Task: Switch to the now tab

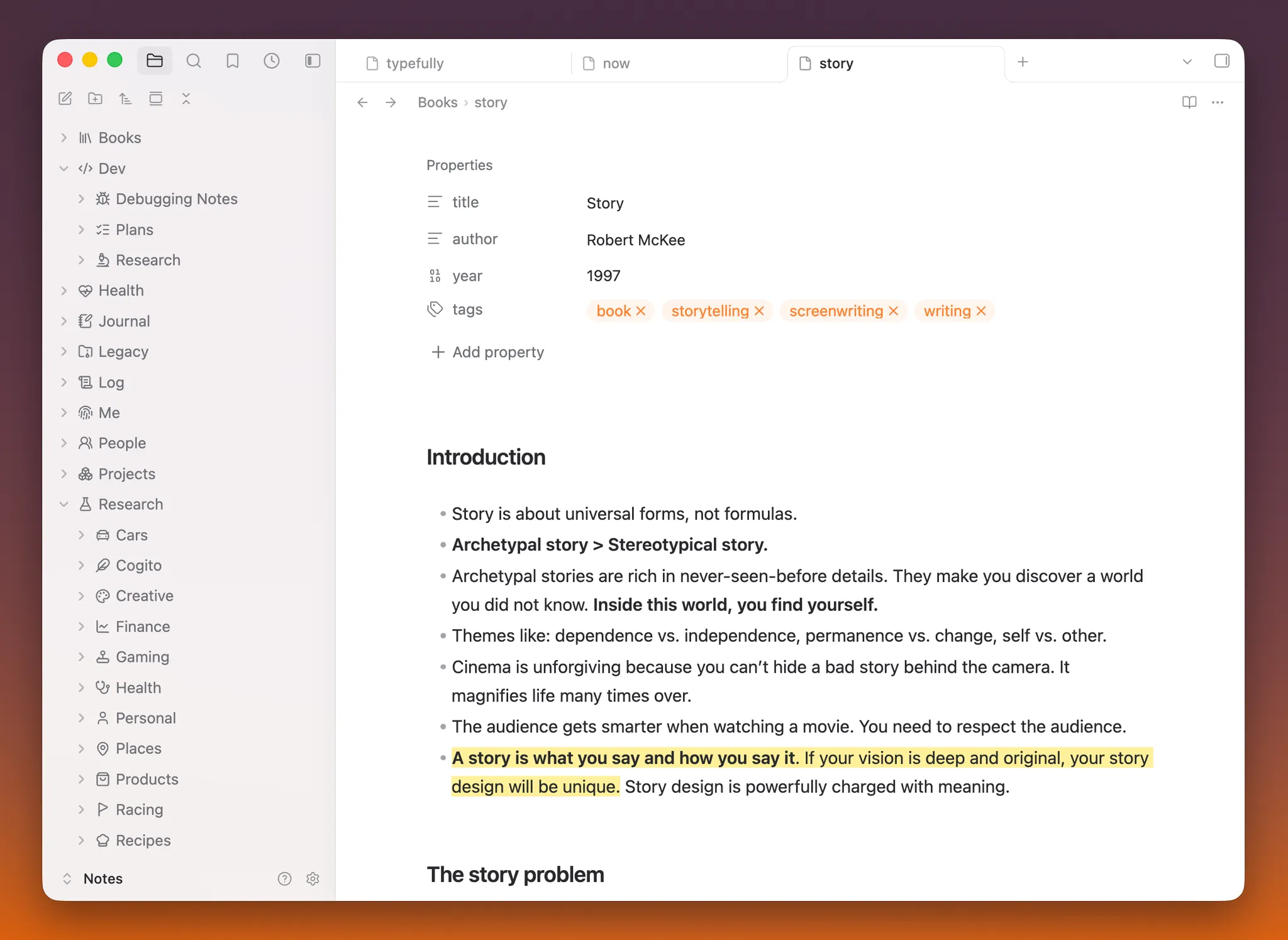Action: pyautogui.click(x=678, y=64)
